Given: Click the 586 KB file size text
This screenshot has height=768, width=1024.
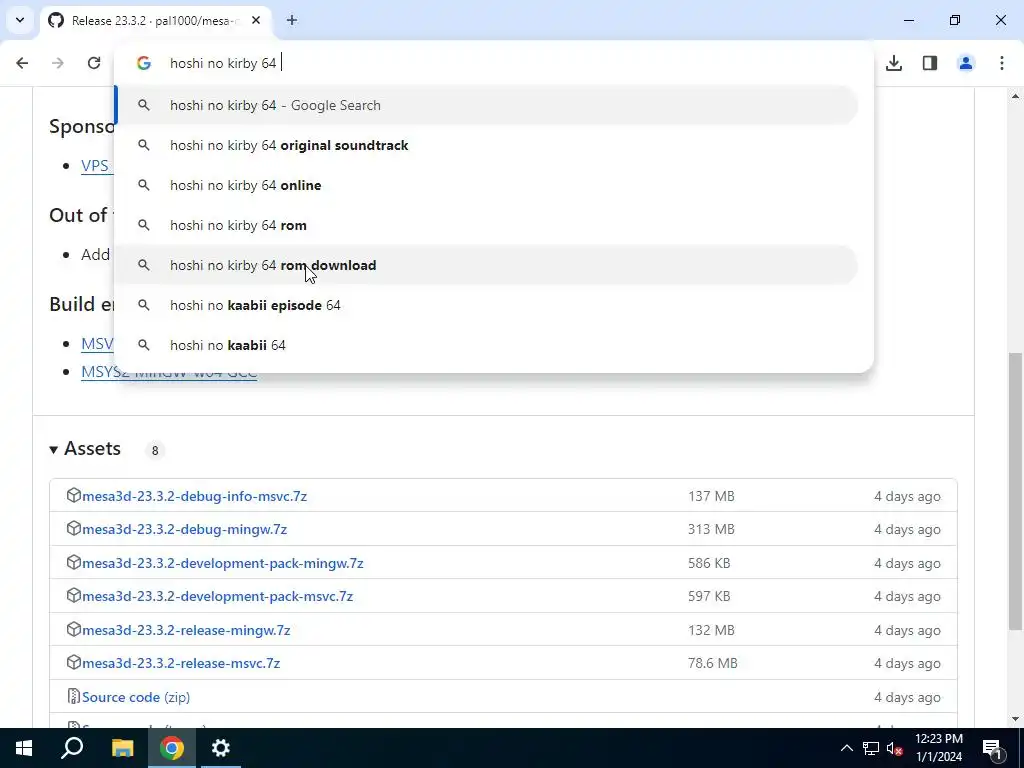Looking at the screenshot, I should tap(709, 563).
